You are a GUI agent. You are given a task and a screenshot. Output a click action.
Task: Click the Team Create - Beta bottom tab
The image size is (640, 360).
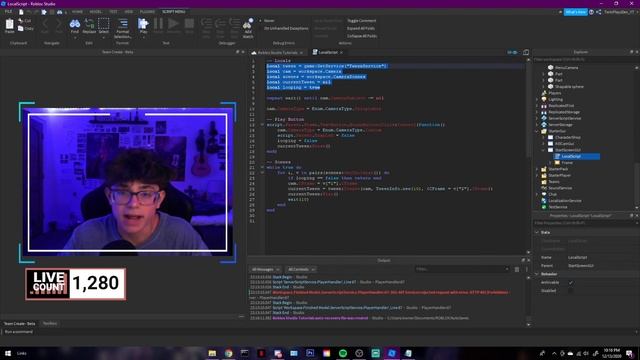click(19, 324)
